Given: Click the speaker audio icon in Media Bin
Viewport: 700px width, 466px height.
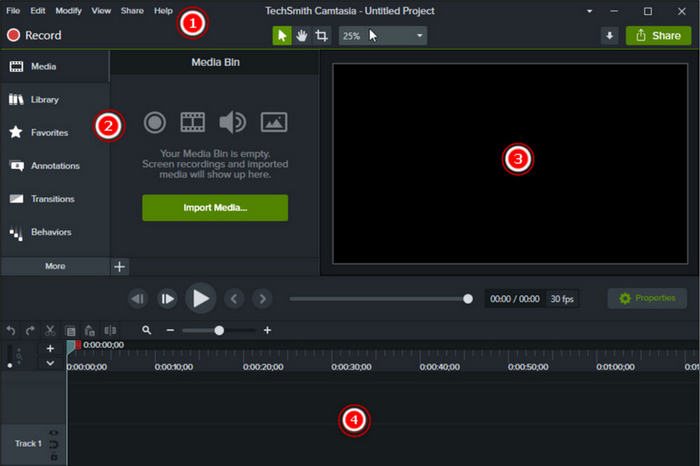Looking at the screenshot, I should (232, 122).
